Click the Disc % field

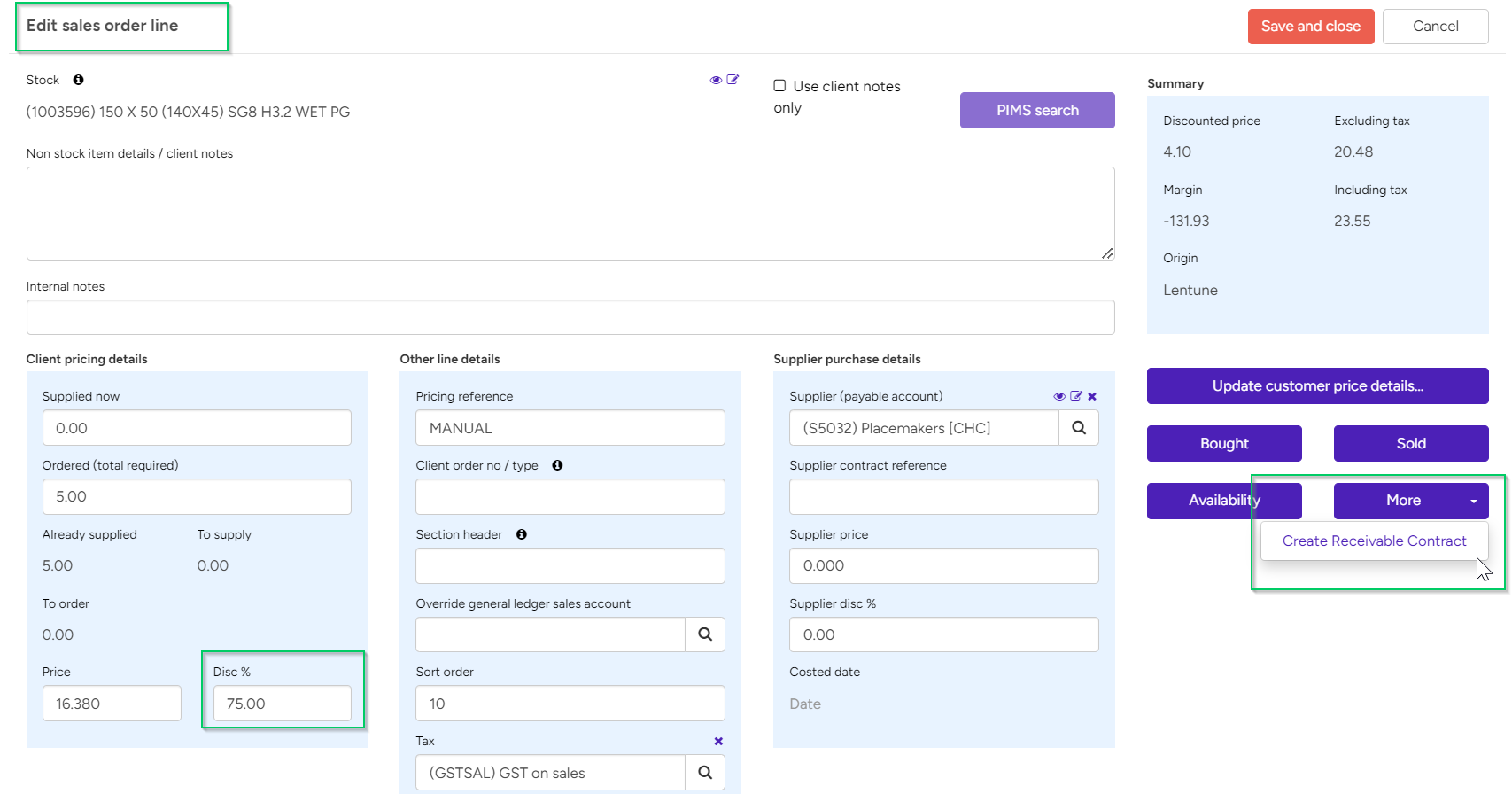(x=283, y=704)
